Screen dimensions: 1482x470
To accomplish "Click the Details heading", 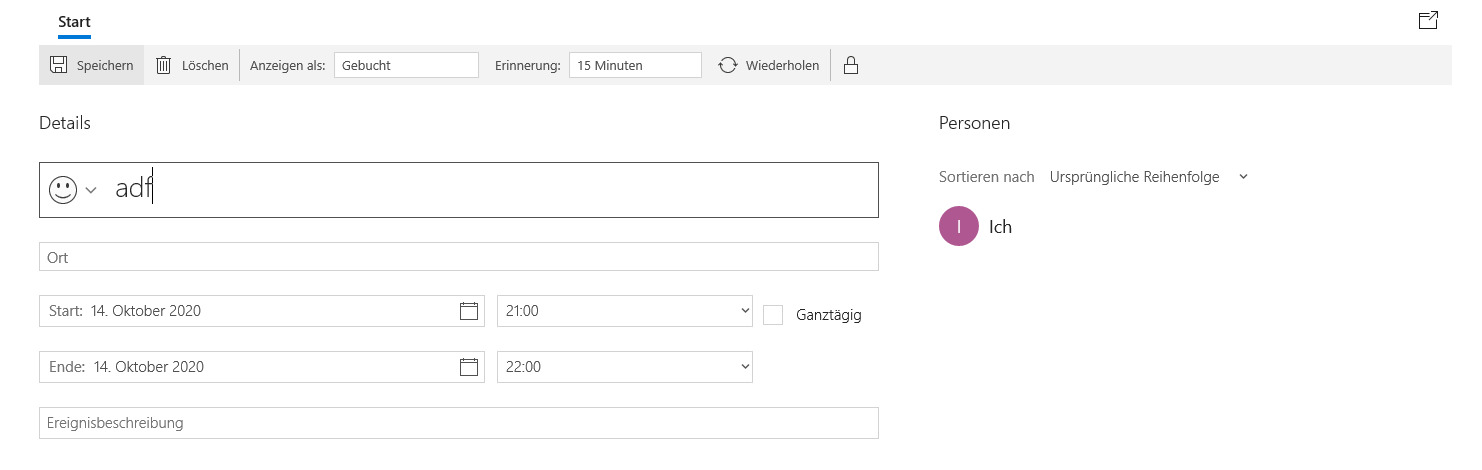I will click(65, 123).
